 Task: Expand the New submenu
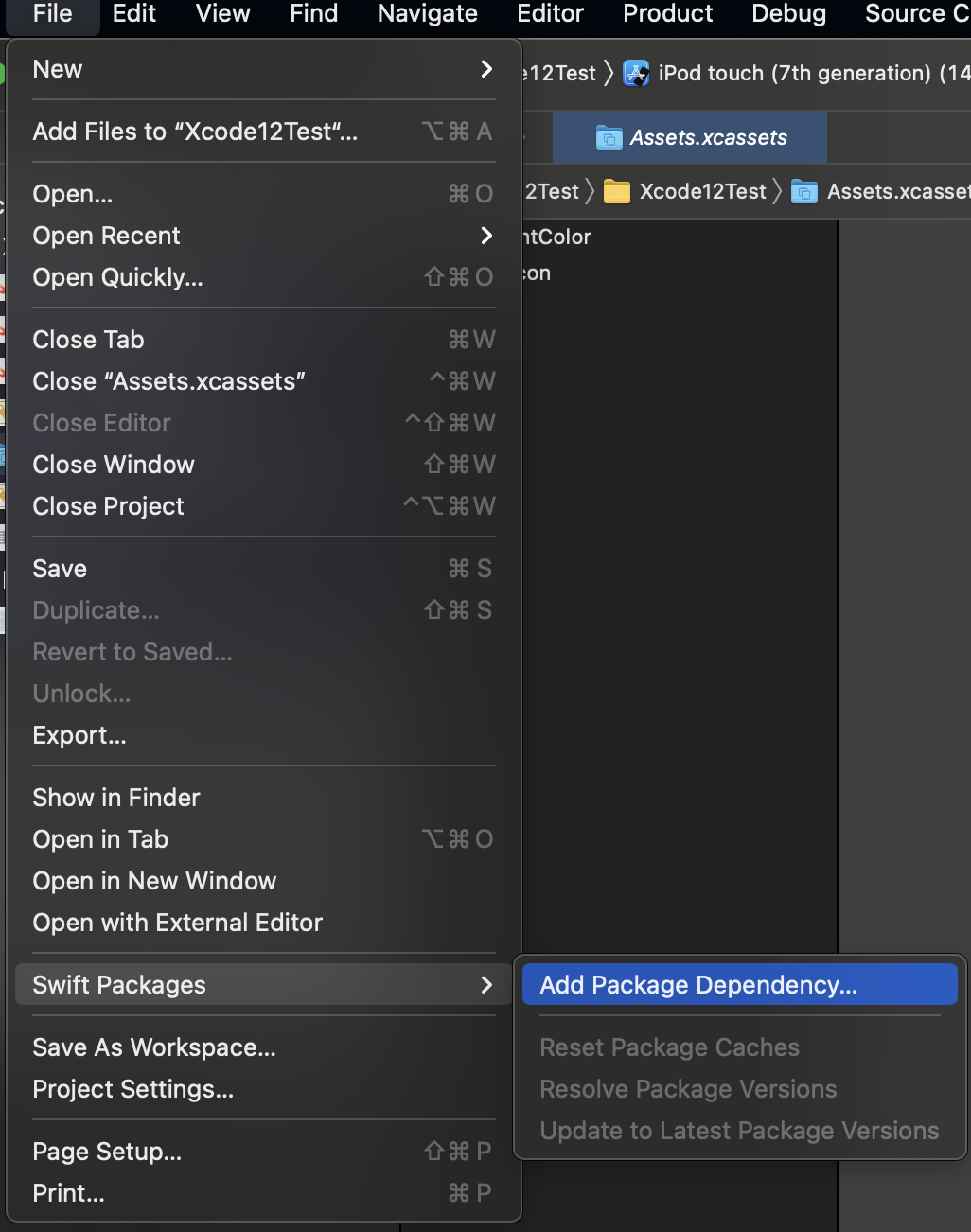tap(264, 69)
